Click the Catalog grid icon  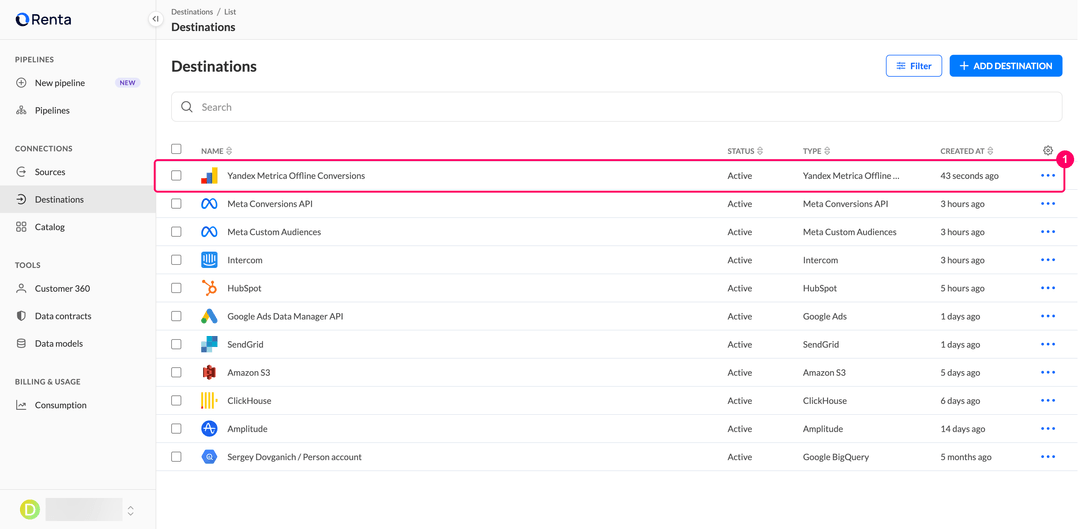point(21,227)
